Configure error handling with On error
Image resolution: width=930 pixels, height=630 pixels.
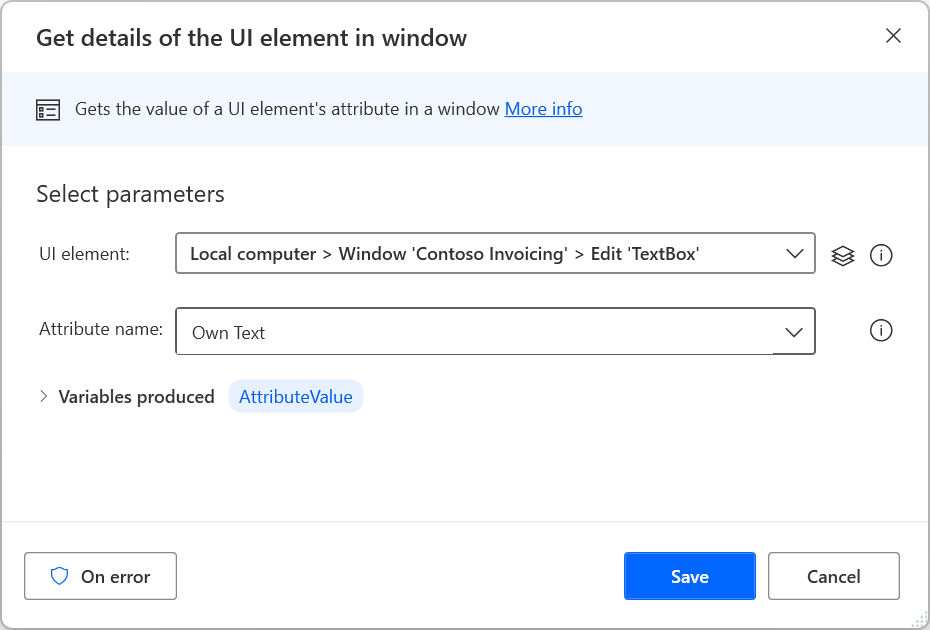(100, 576)
